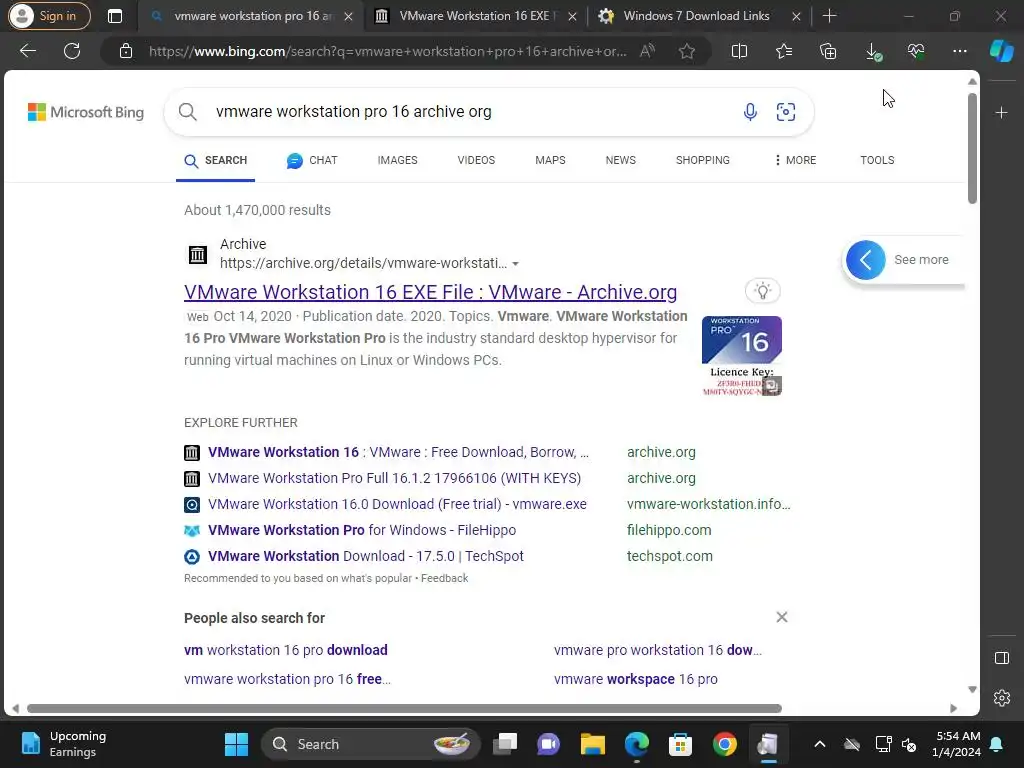Viewport: 1024px width, 768px height.
Task: Click the visual search camera icon
Action: (786, 112)
